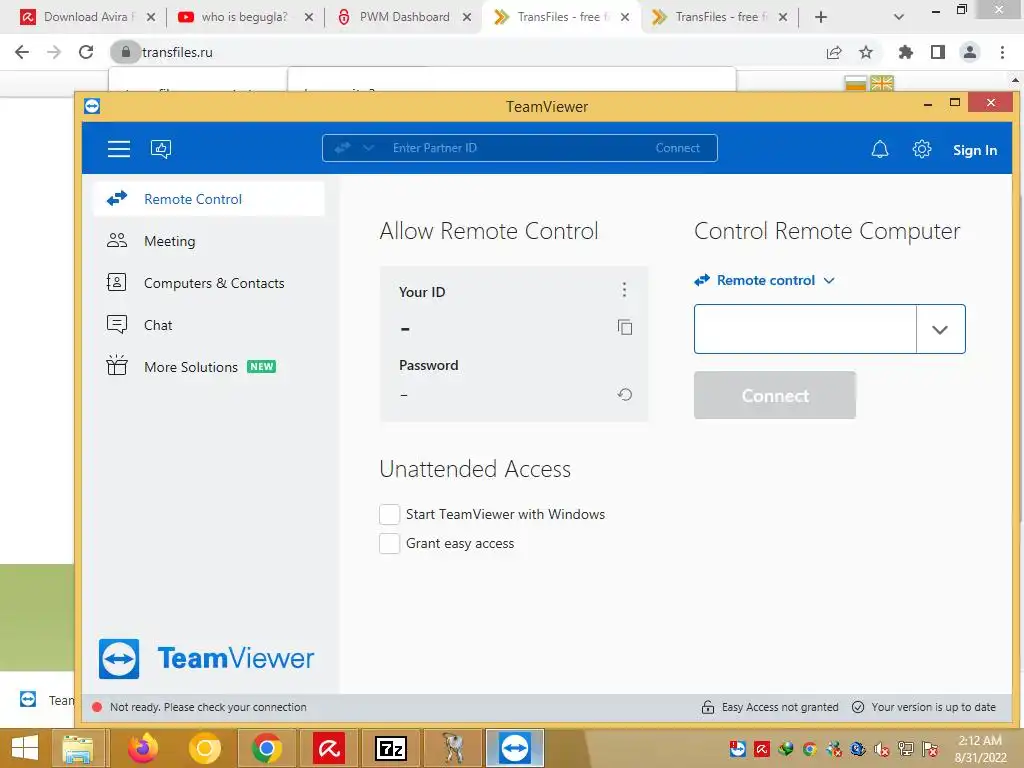
Task: Click Easy Access not granted status
Action: (x=780, y=707)
